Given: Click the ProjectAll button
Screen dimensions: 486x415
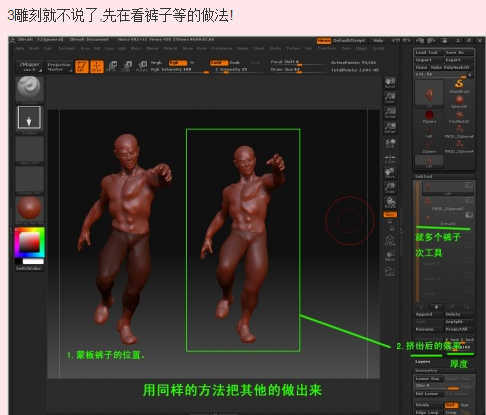Looking at the screenshot, I should coord(459,329).
